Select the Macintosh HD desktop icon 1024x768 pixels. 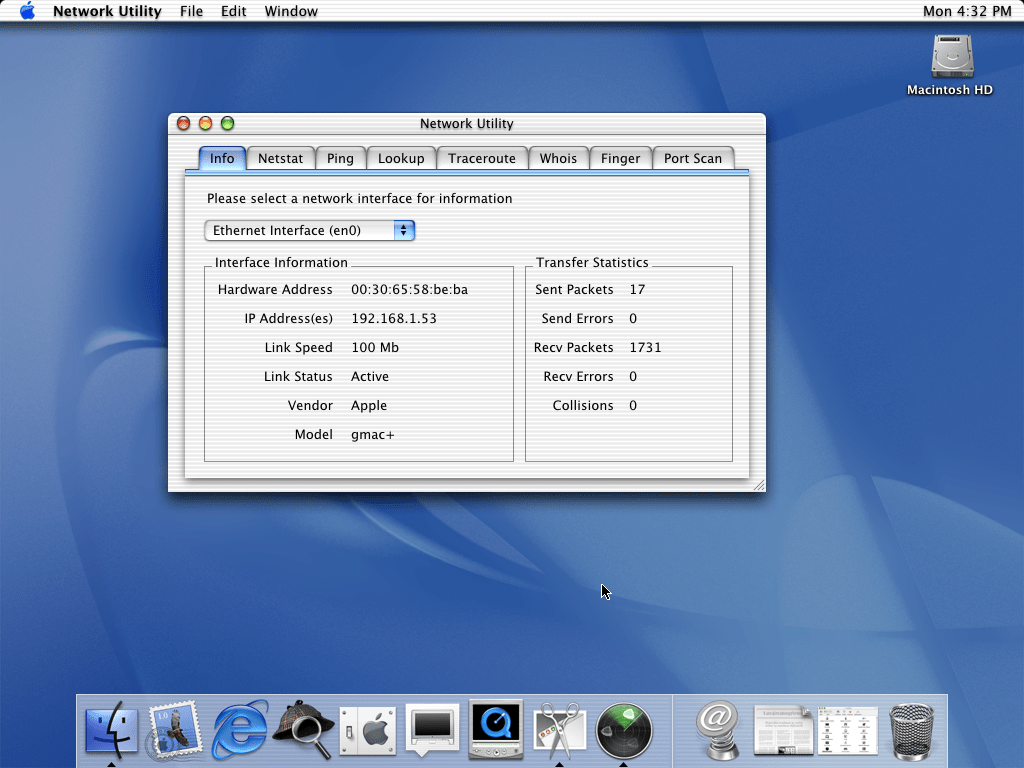coord(951,65)
